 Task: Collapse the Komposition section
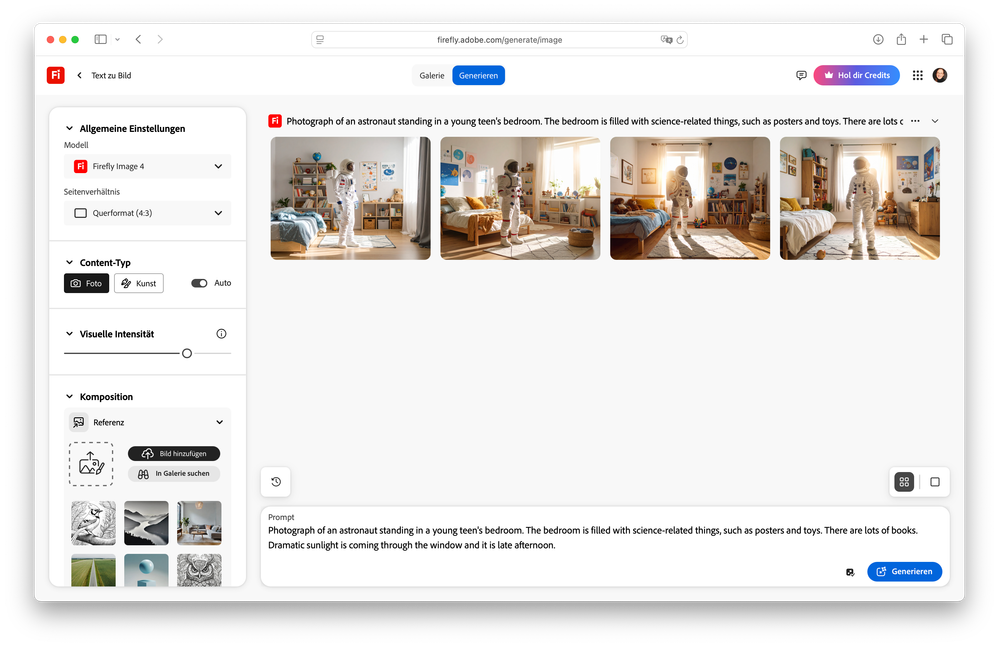pos(69,397)
